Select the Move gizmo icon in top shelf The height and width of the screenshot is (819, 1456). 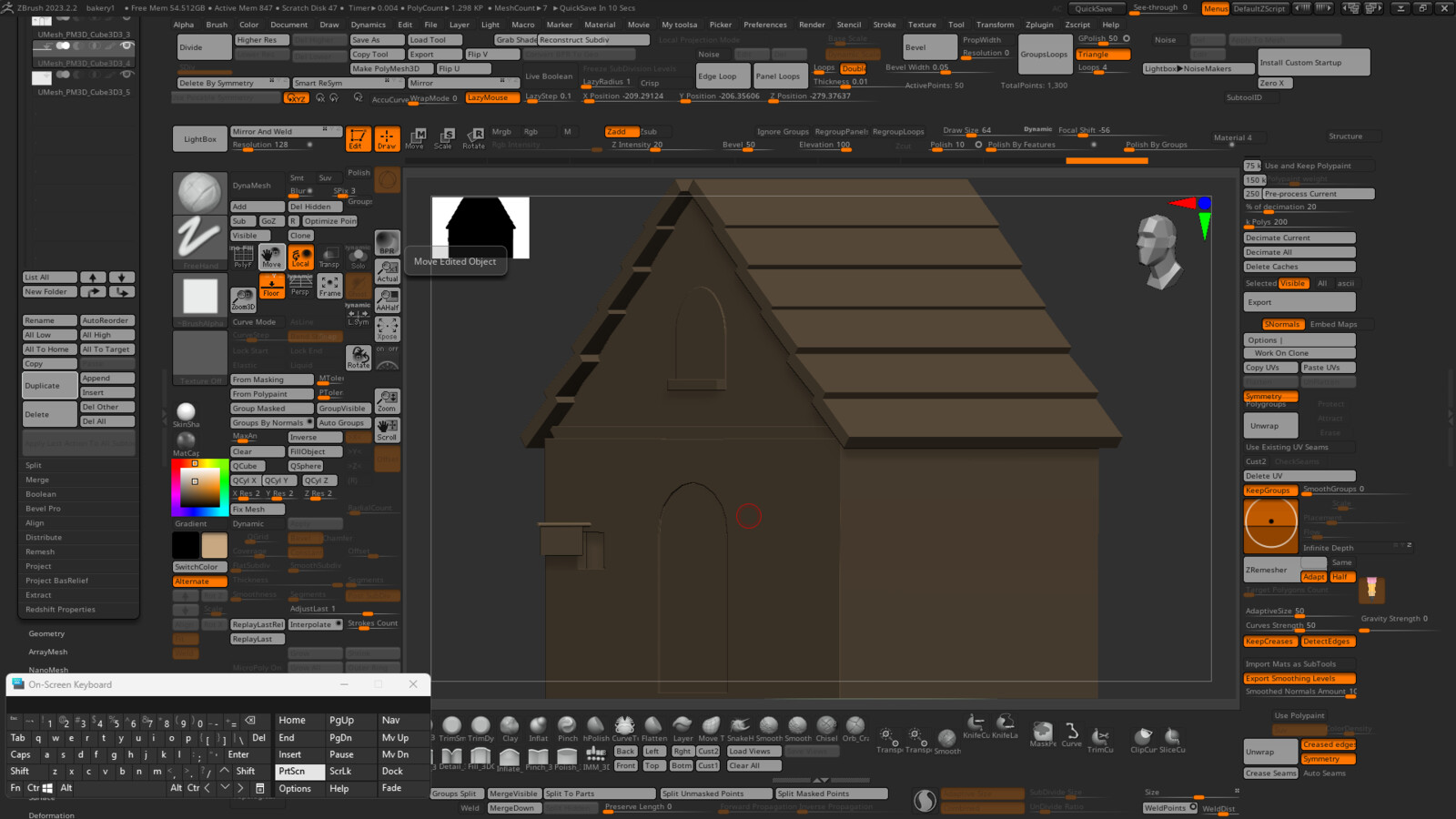coord(415,138)
